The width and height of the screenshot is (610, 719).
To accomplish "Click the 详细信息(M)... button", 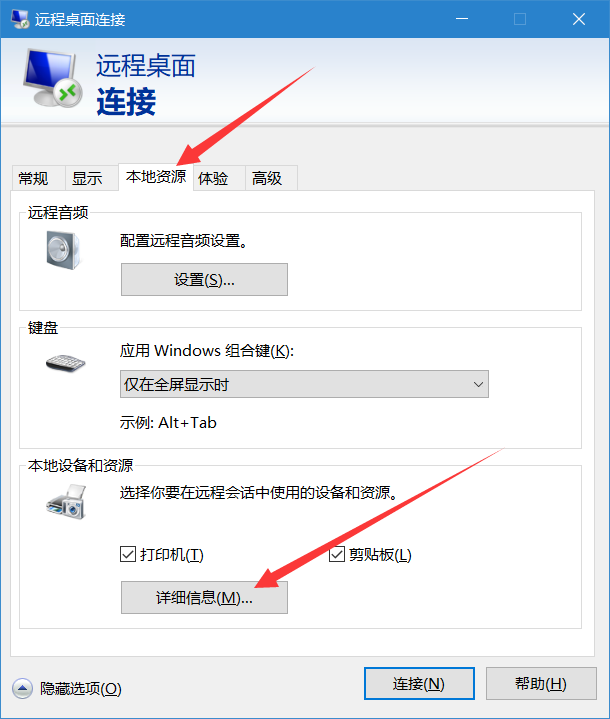I will pyautogui.click(x=205, y=597).
